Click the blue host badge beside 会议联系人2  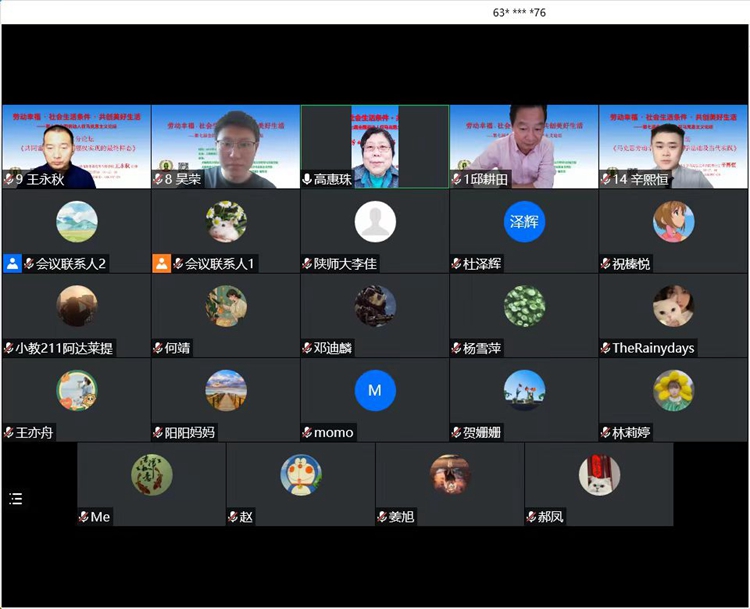[x=12, y=264]
